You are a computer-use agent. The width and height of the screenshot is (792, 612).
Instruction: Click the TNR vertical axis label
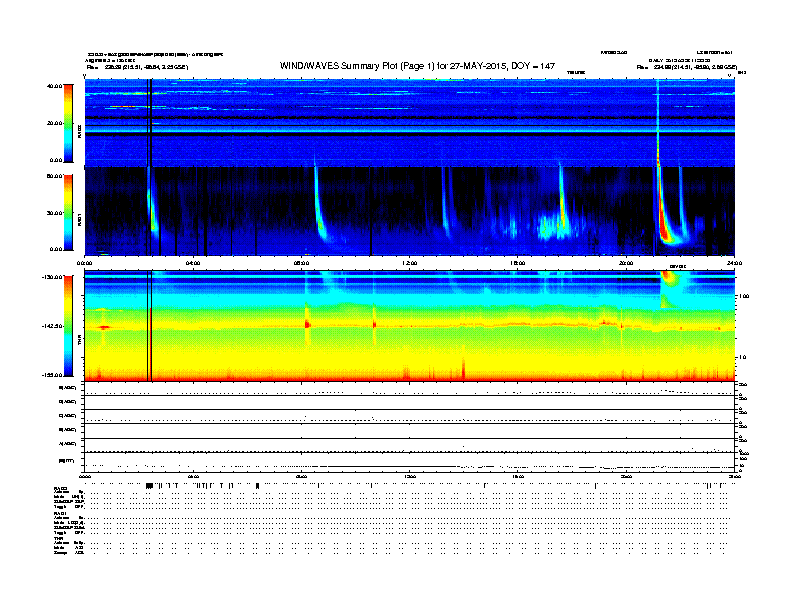coord(79,342)
